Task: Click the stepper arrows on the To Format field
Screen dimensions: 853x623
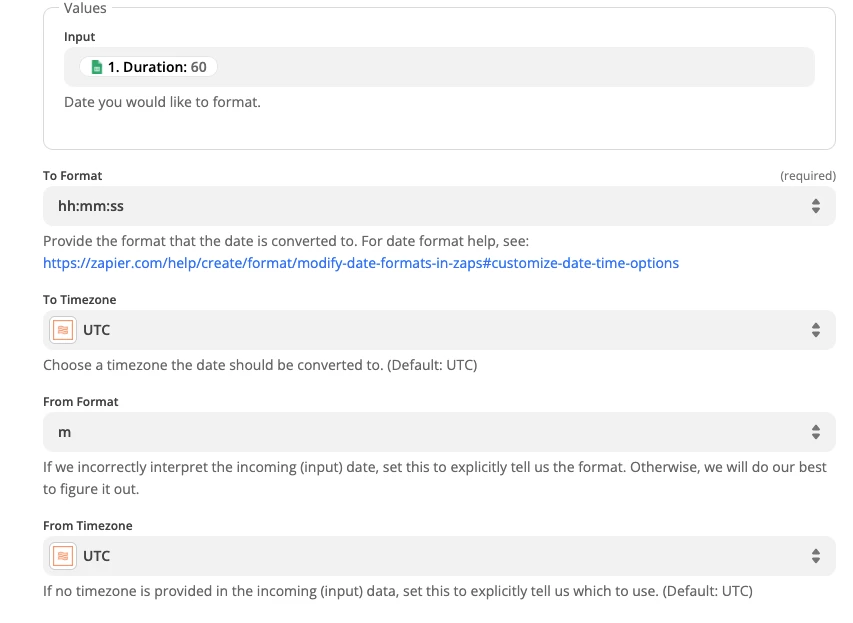Action: click(816, 207)
